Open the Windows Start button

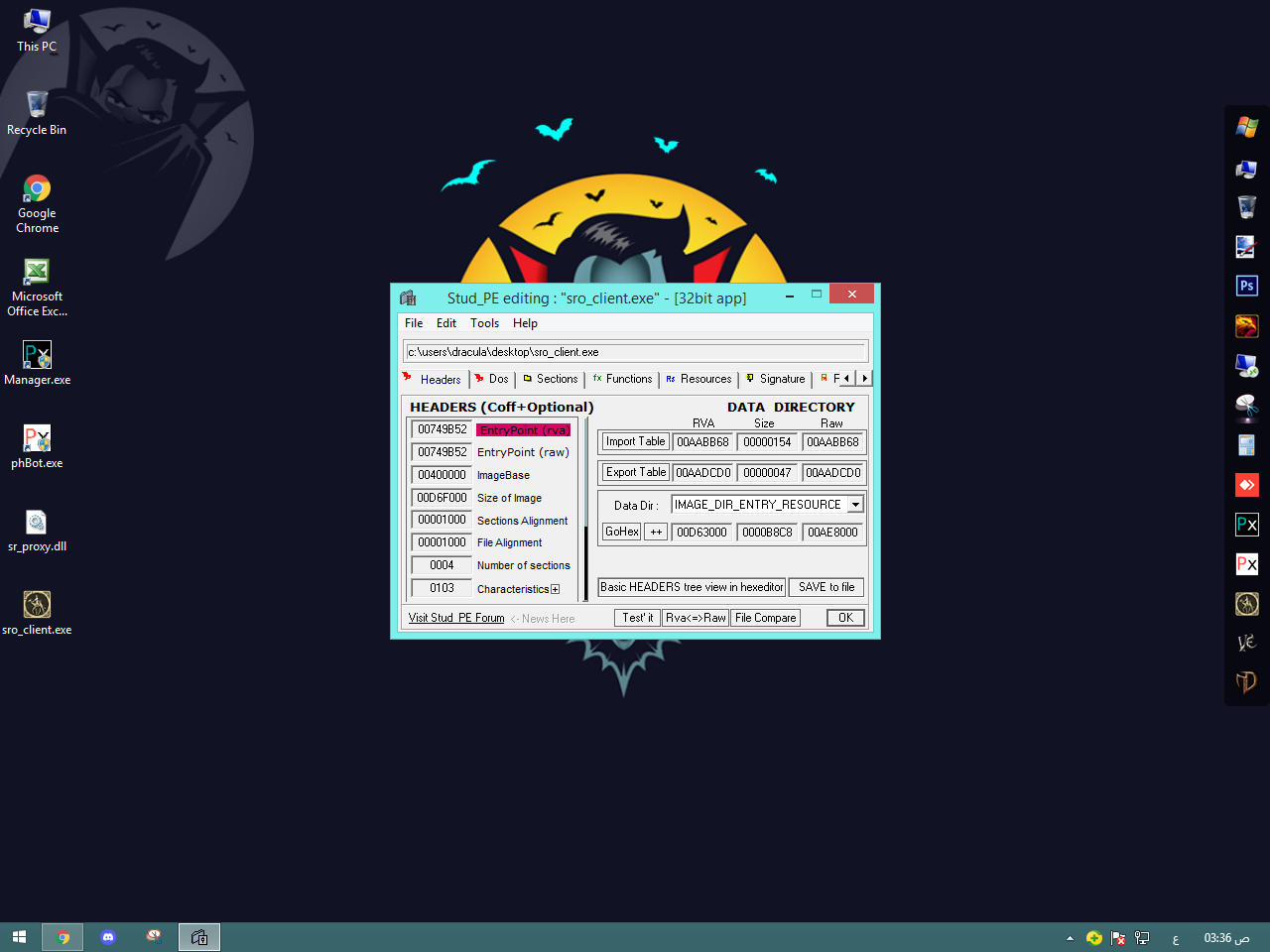[x=19, y=937]
